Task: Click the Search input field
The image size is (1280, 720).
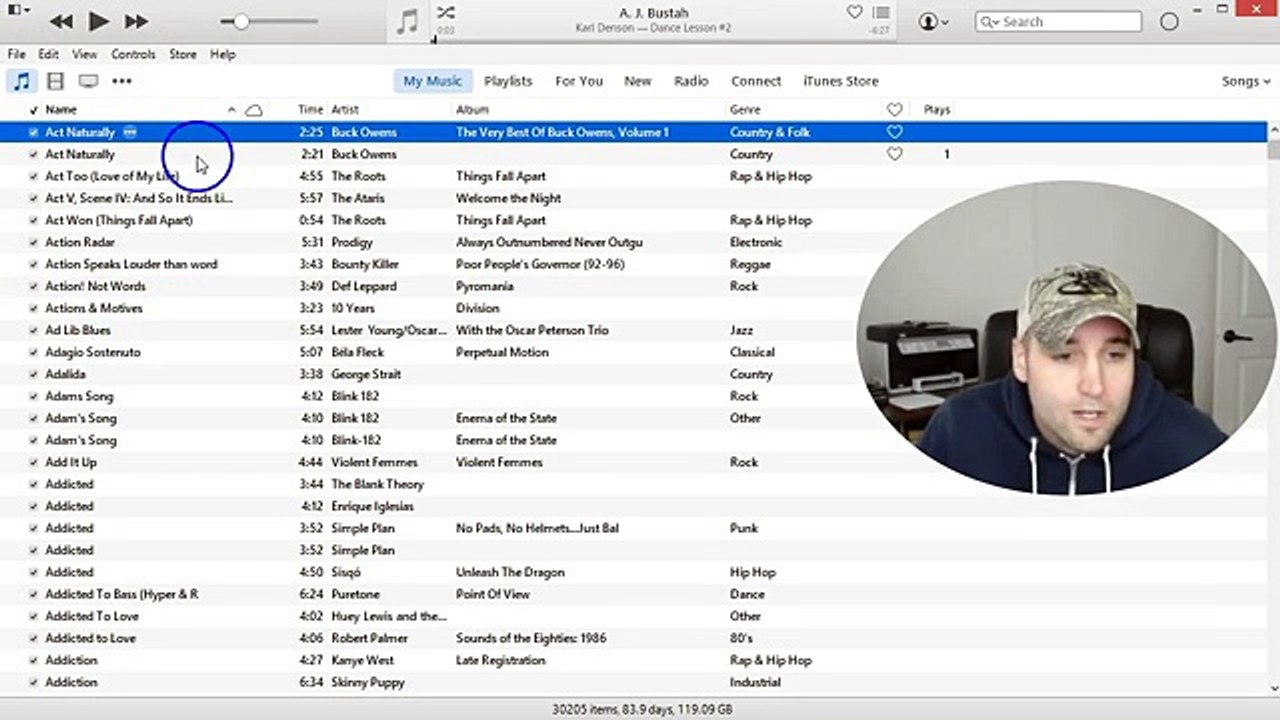Action: point(1058,22)
